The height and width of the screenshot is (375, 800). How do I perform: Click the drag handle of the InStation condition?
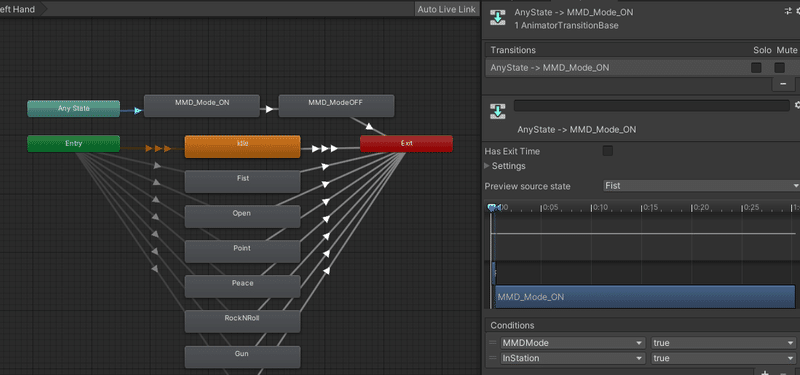click(493, 359)
